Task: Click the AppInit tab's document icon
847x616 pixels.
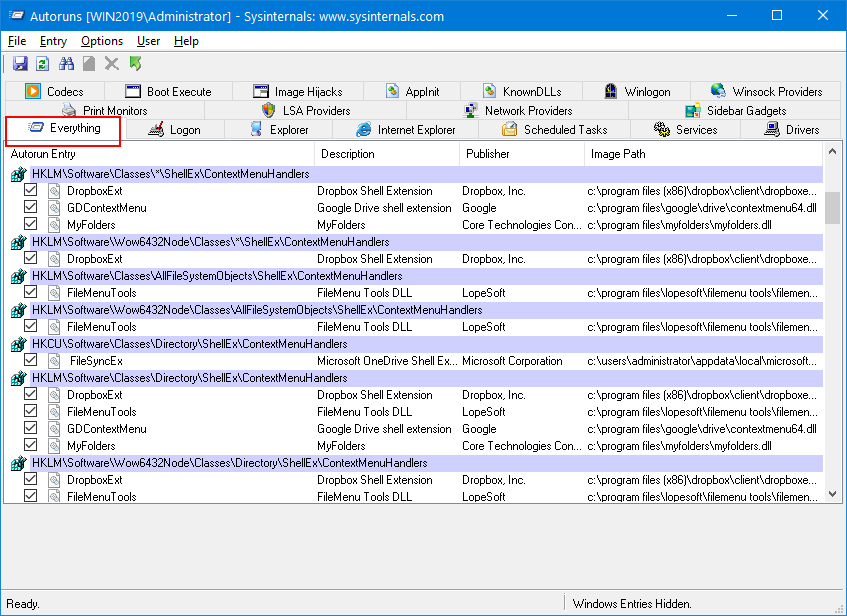Action: pyautogui.click(x=392, y=91)
